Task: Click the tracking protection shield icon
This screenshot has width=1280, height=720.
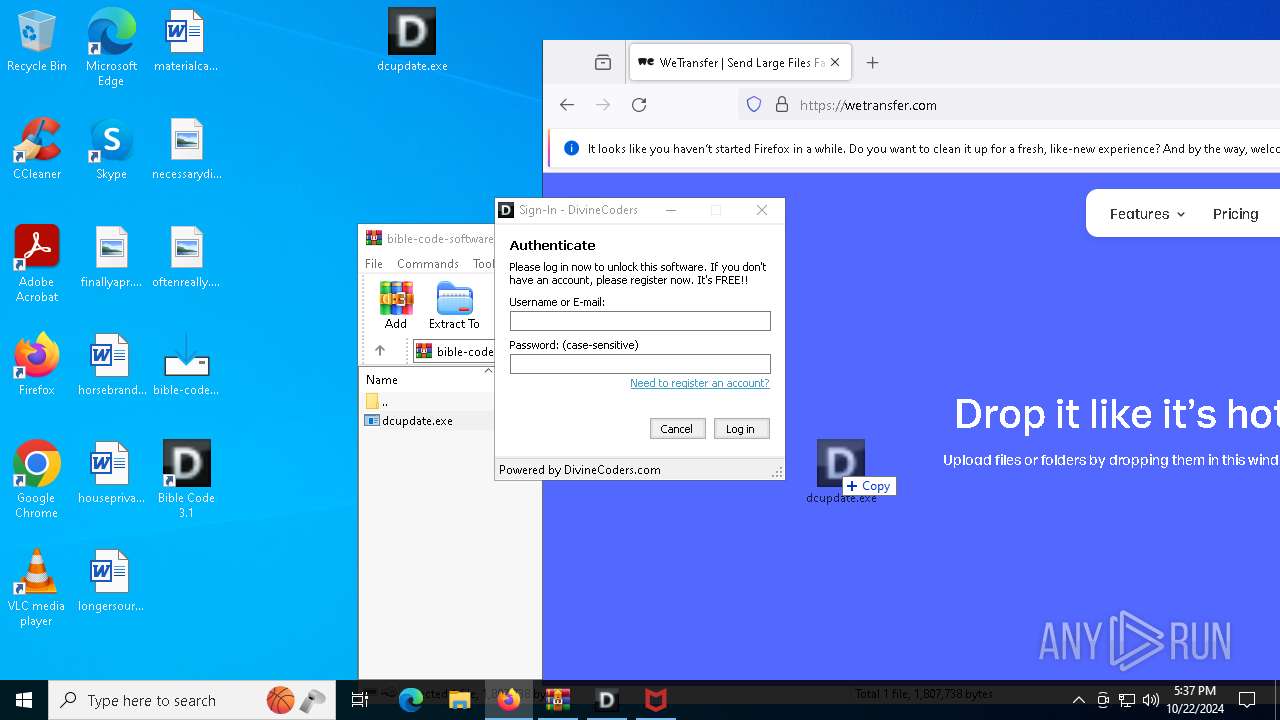Action: coord(754,105)
